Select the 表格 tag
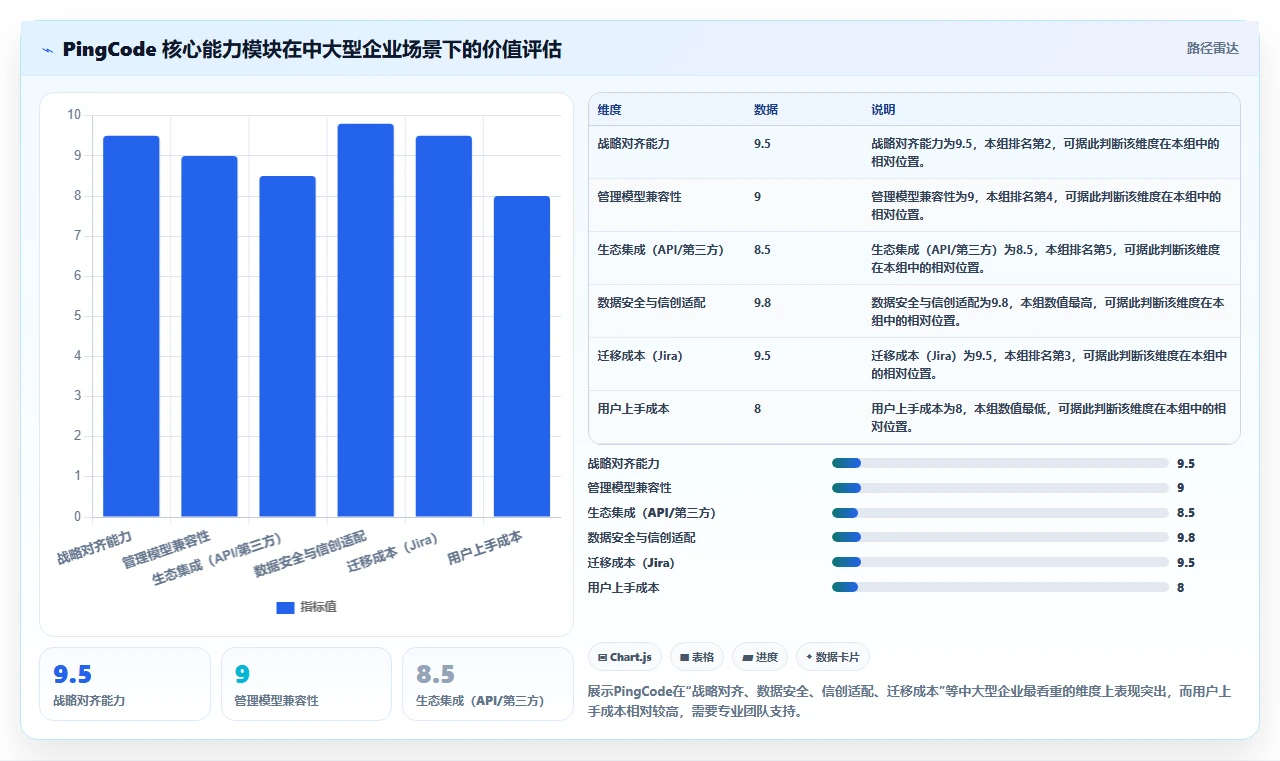This screenshot has width=1280, height=761. tap(697, 657)
